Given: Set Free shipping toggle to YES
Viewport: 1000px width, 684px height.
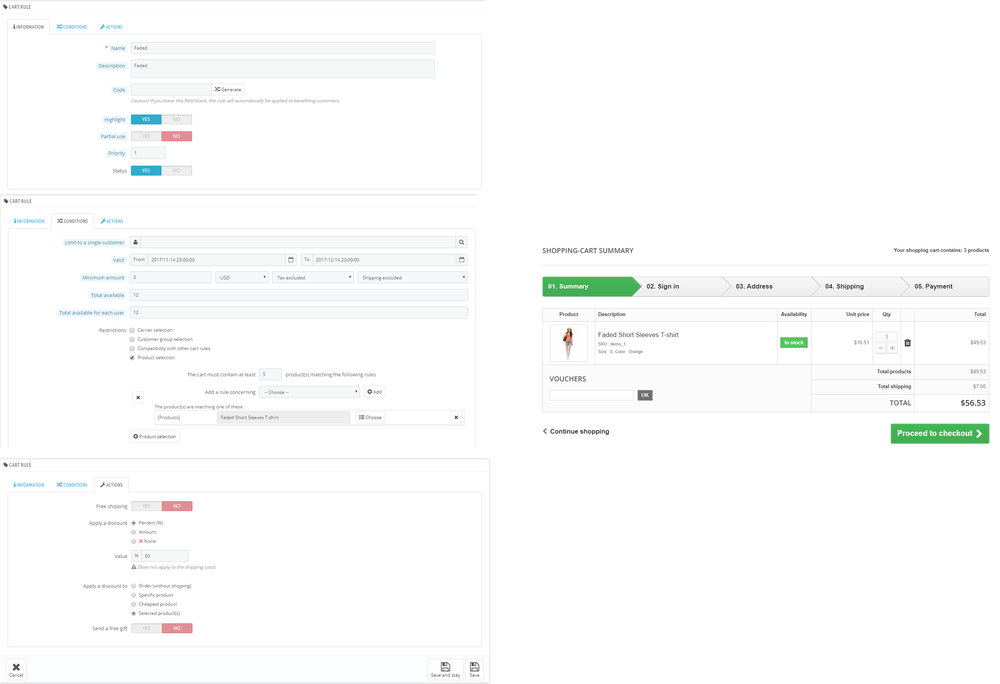Looking at the screenshot, I should click(x=147, y=506).
